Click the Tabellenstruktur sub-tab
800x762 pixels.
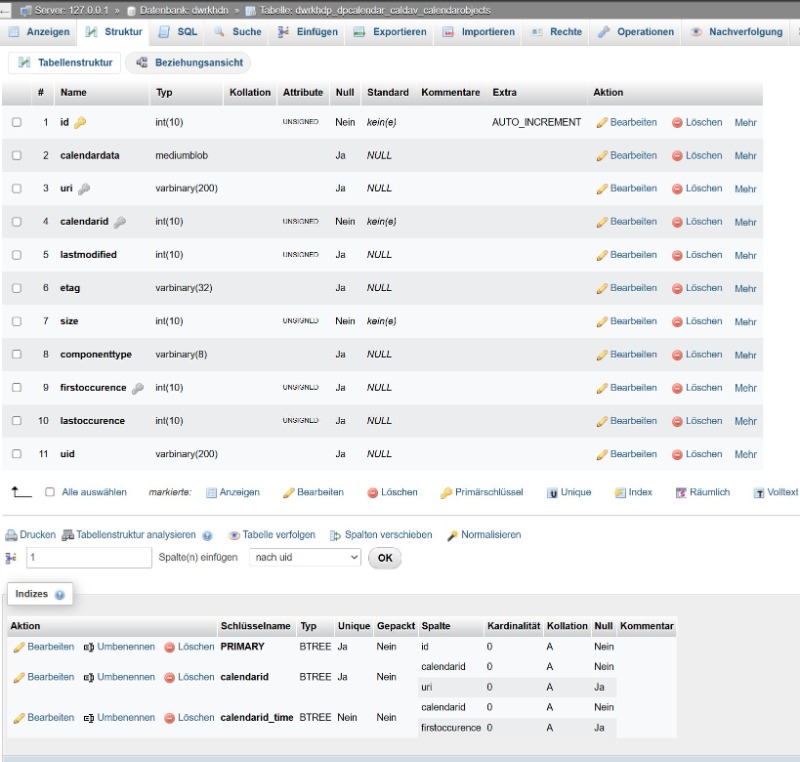tap(65, 63)
